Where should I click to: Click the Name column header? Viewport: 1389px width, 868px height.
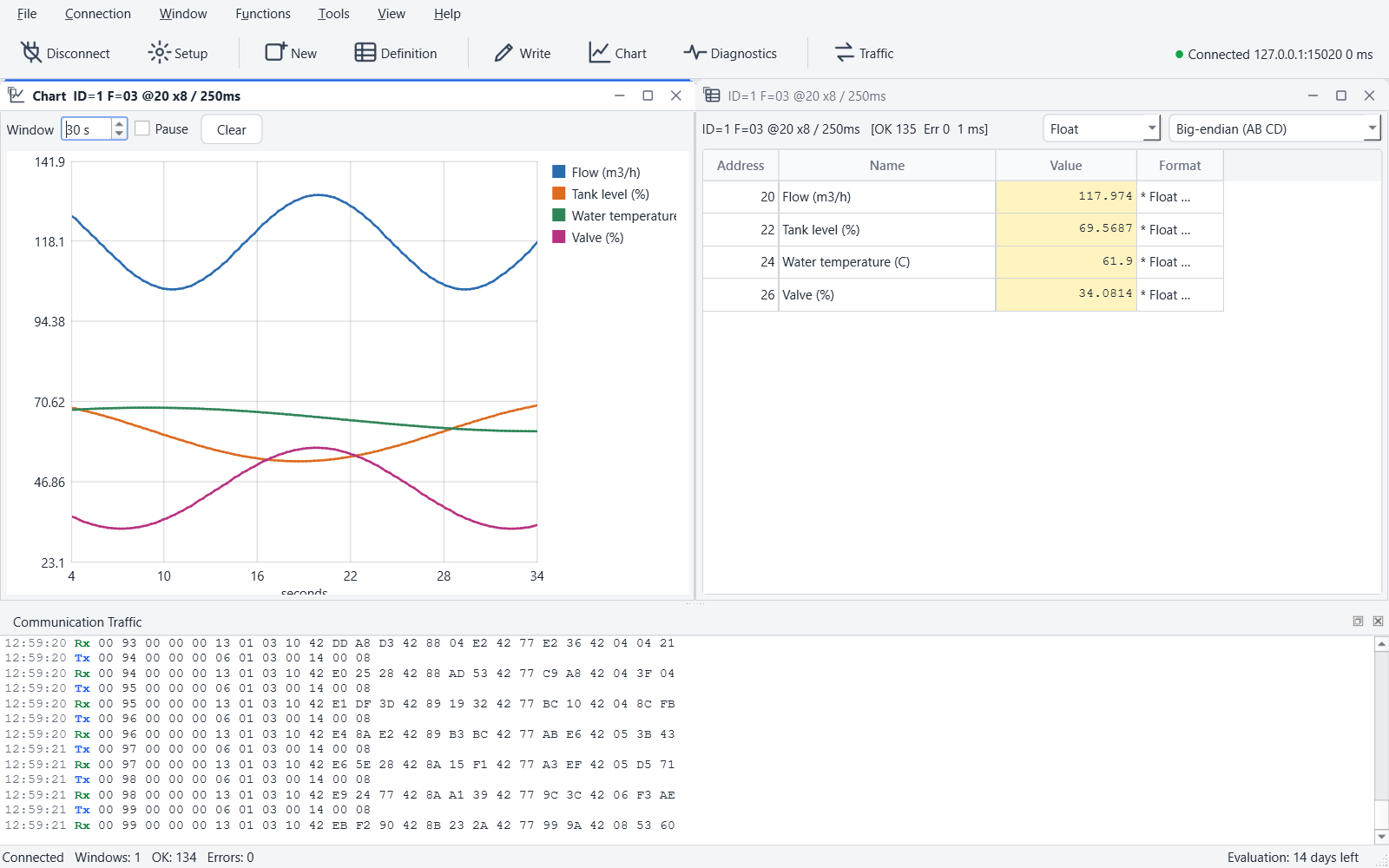(x=887, y=165)
